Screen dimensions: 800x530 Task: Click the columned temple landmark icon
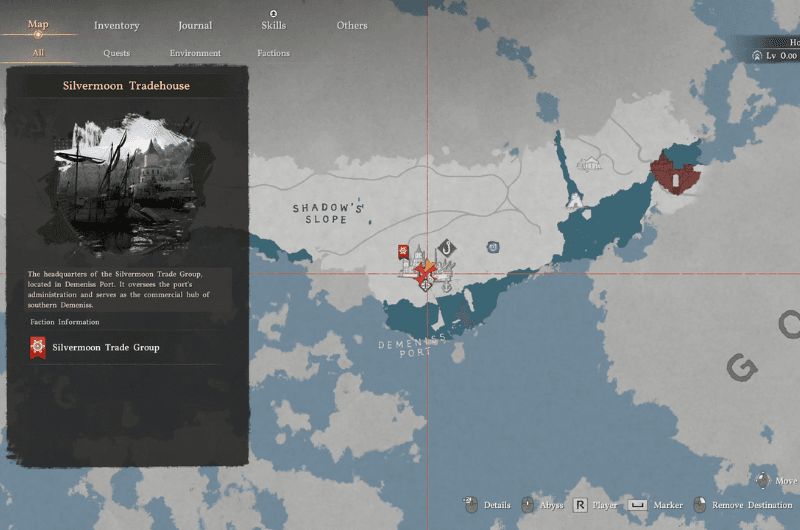click(x=592, y=163)
